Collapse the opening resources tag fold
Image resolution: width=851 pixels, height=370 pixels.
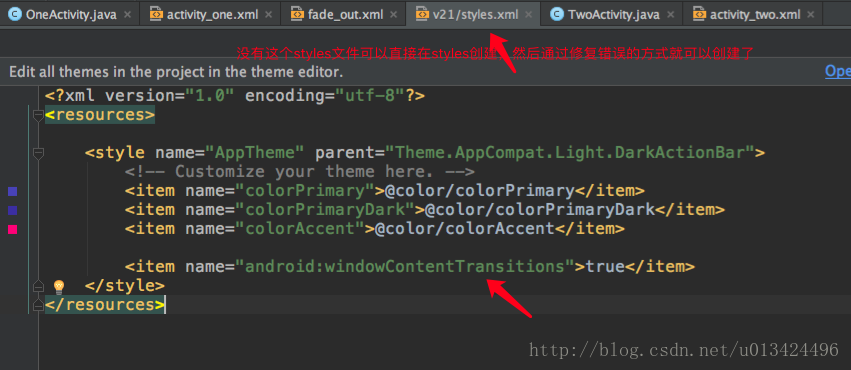(38, 115)
